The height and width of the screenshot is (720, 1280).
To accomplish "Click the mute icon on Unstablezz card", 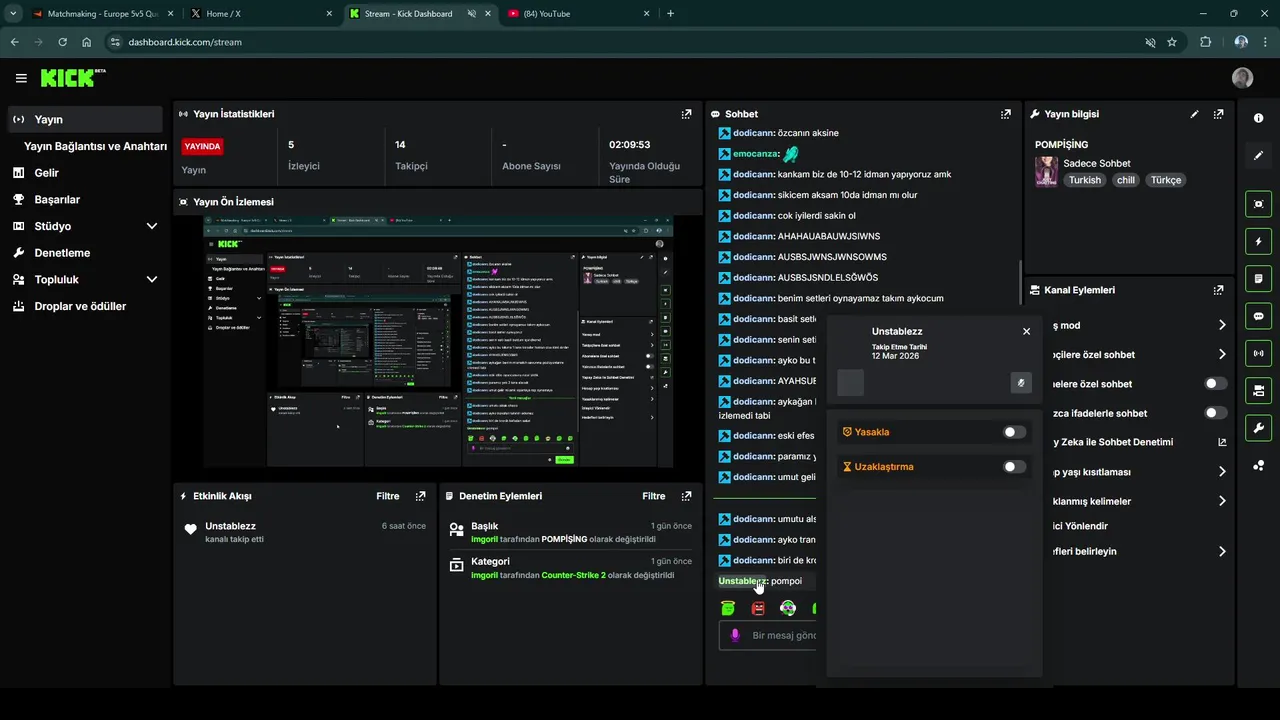I will pyautogui.click(x=1021, y=383).
